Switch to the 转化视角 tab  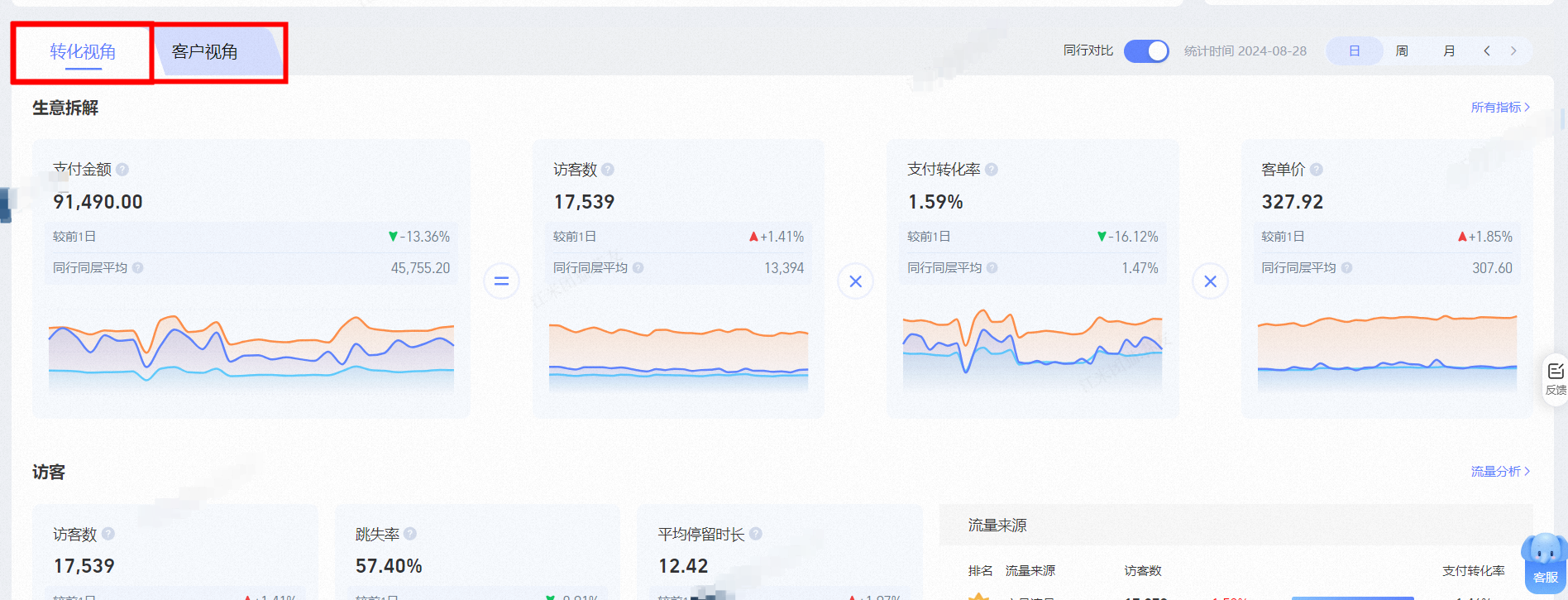pos(83,52)
